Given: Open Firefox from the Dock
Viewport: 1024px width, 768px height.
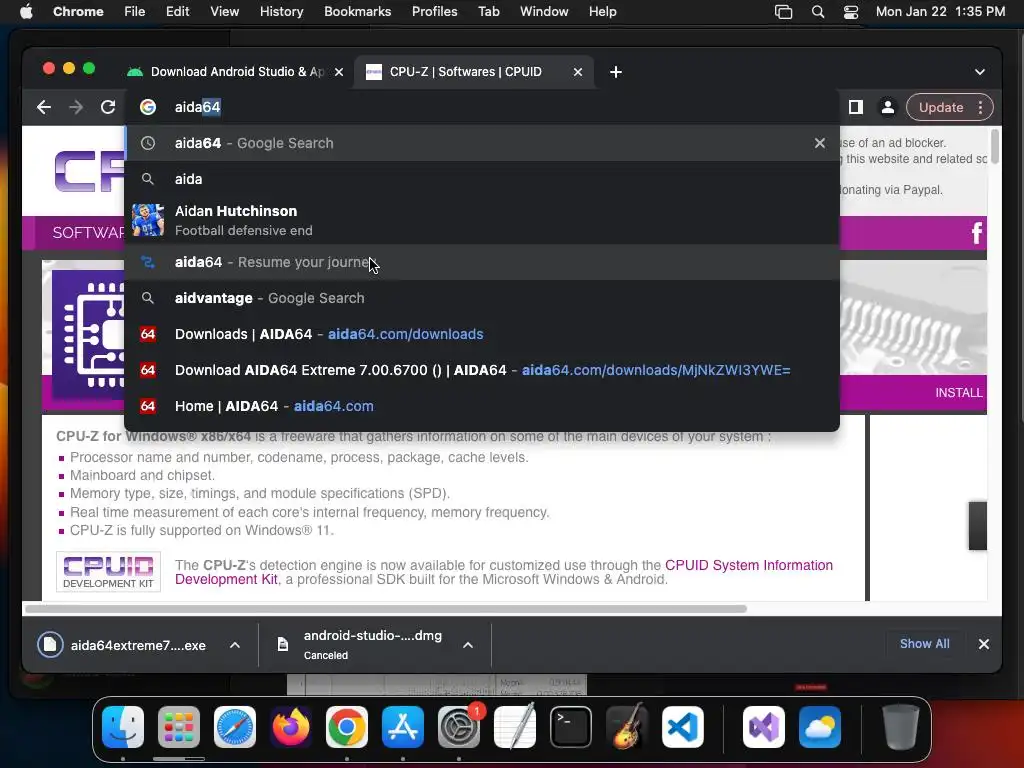Looking at the screenshot, I should [291, 727].
